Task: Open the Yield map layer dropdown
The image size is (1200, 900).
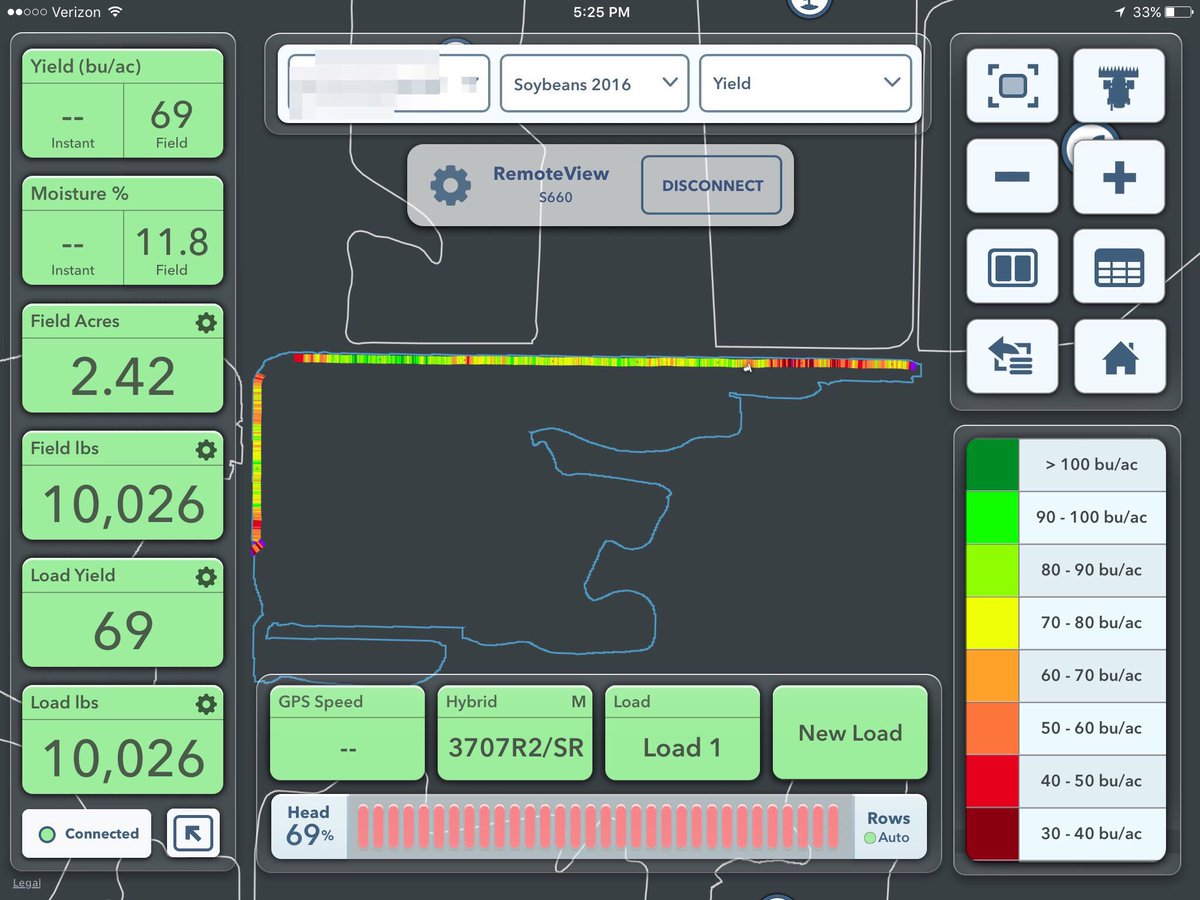Action: tap(805, 83)
